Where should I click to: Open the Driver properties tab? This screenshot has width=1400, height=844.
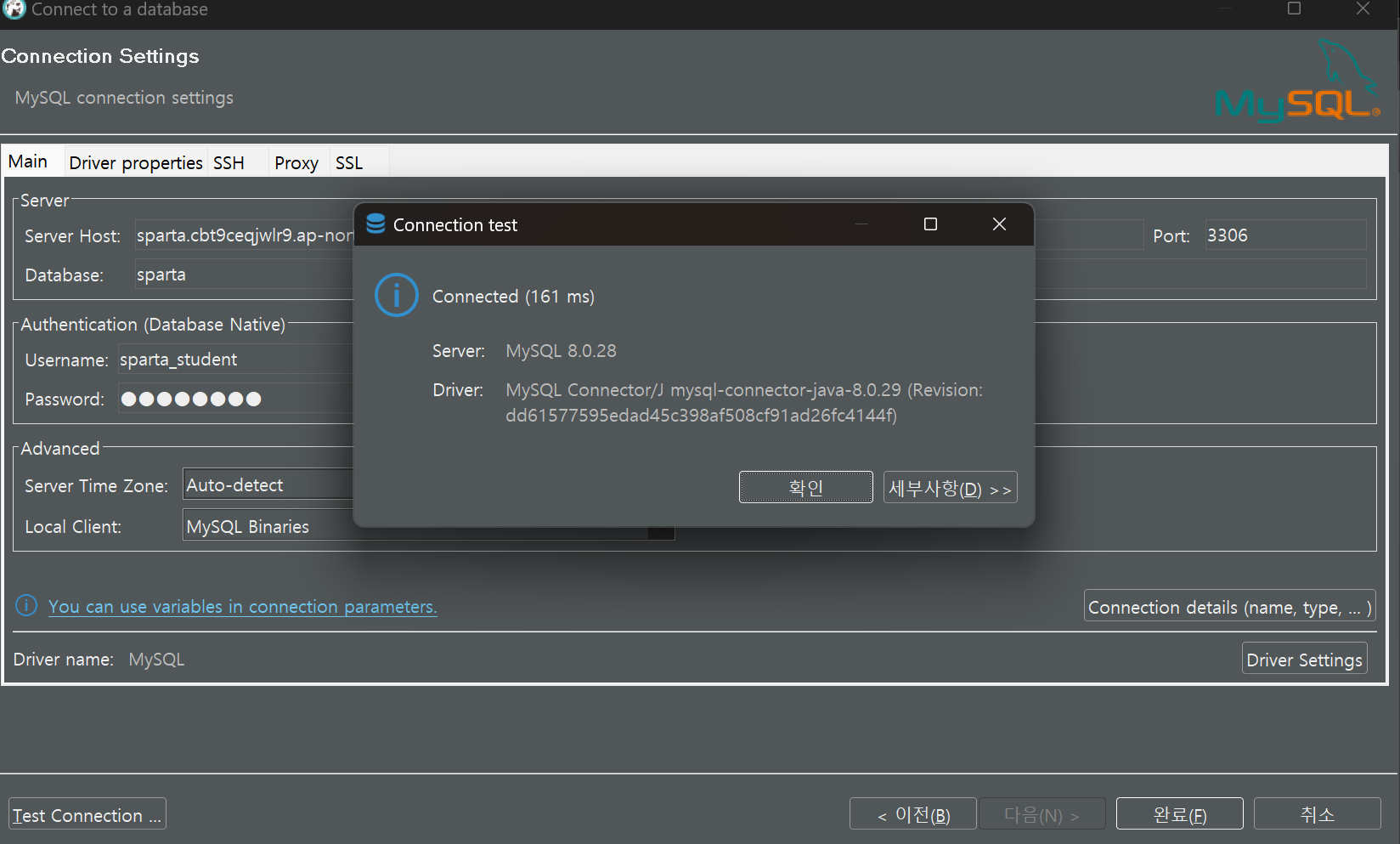(136, 162)
